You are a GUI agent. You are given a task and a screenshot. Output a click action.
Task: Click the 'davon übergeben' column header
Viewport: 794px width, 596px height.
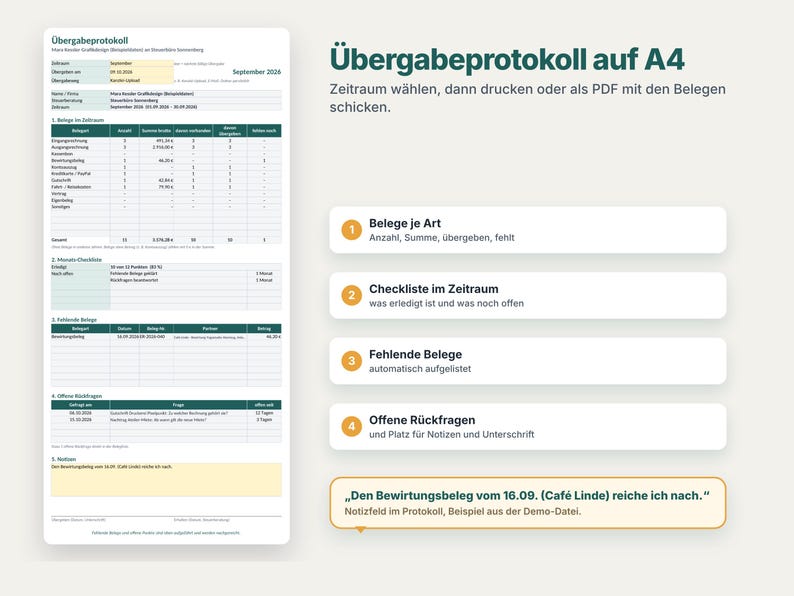click(x=230, y=131)
